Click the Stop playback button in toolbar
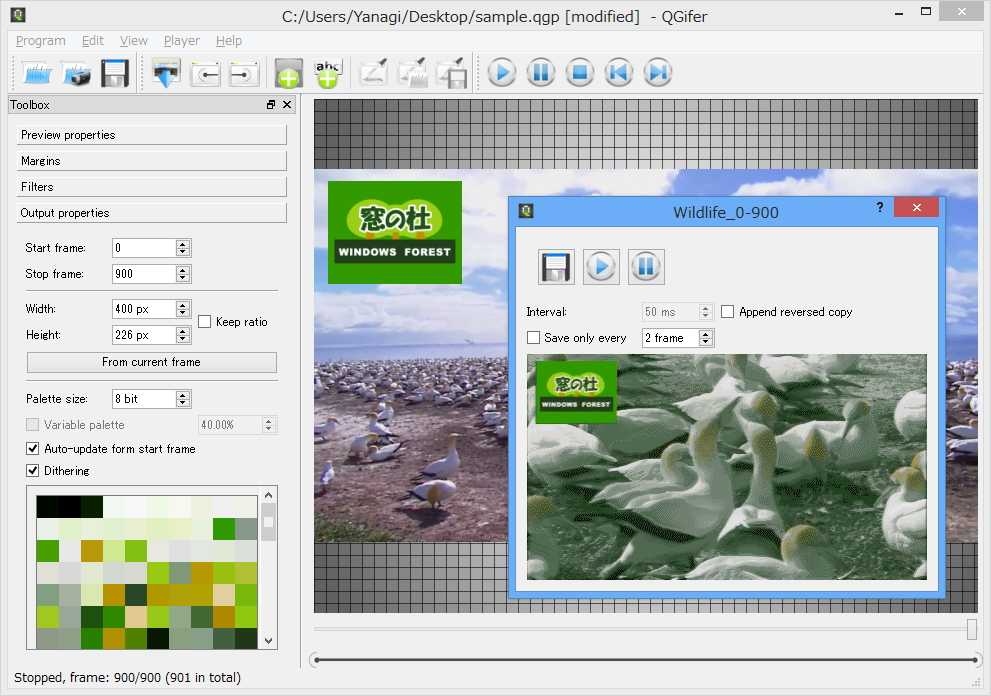 (x=580, y=73)
